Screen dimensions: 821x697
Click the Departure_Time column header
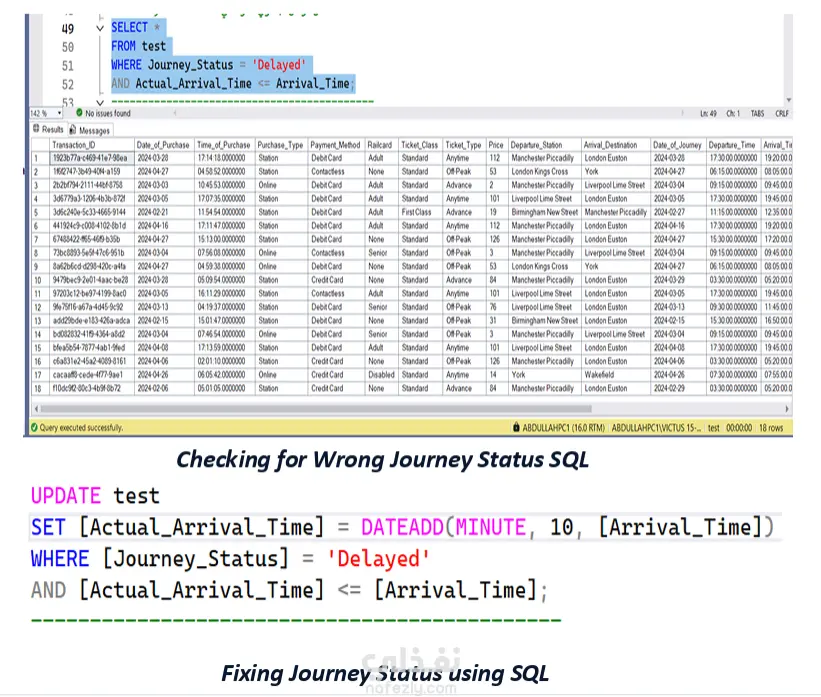tap(733, 145)
